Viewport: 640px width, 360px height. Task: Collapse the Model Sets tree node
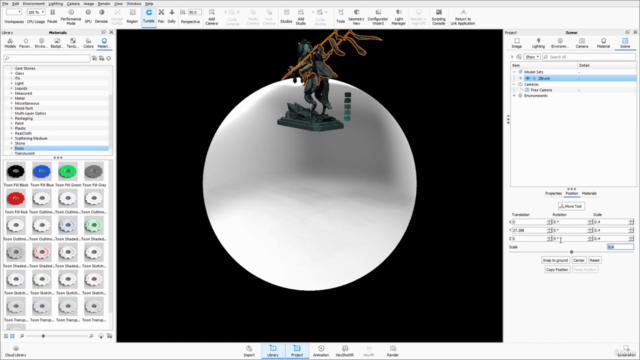(x=514, y=72)
